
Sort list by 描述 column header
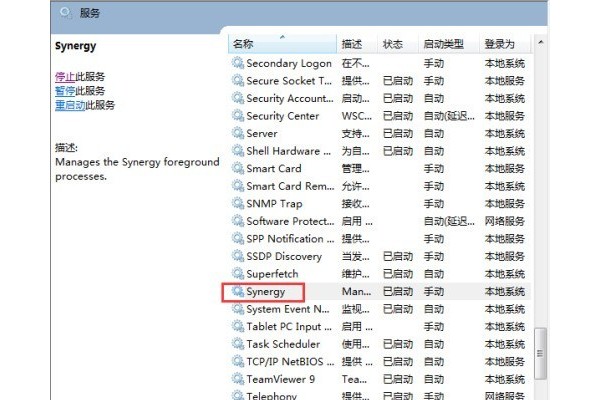pos(357,44)
